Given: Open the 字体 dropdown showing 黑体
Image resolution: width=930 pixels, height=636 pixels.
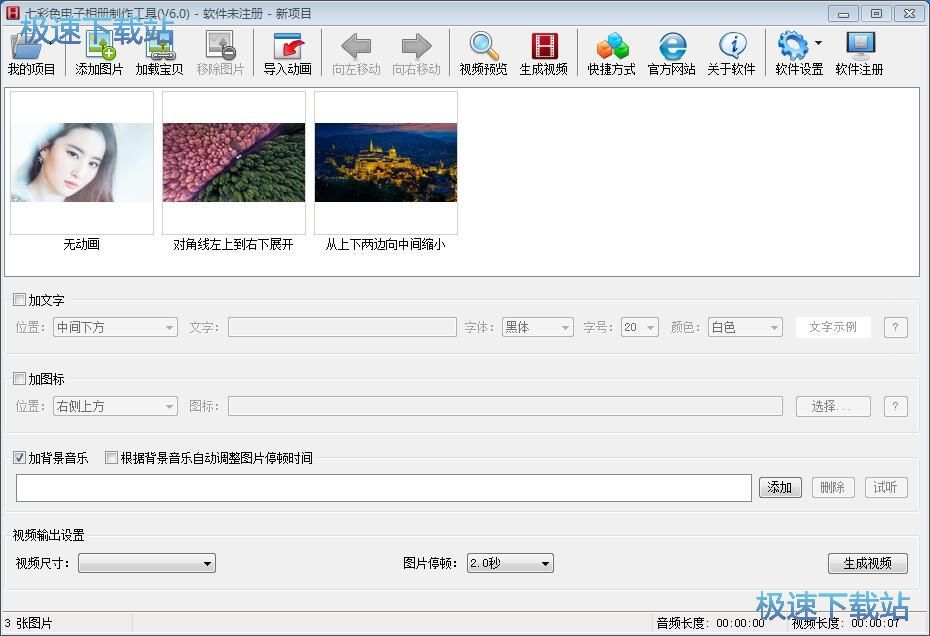Looking at the screenshot, I should click(537, 327).
